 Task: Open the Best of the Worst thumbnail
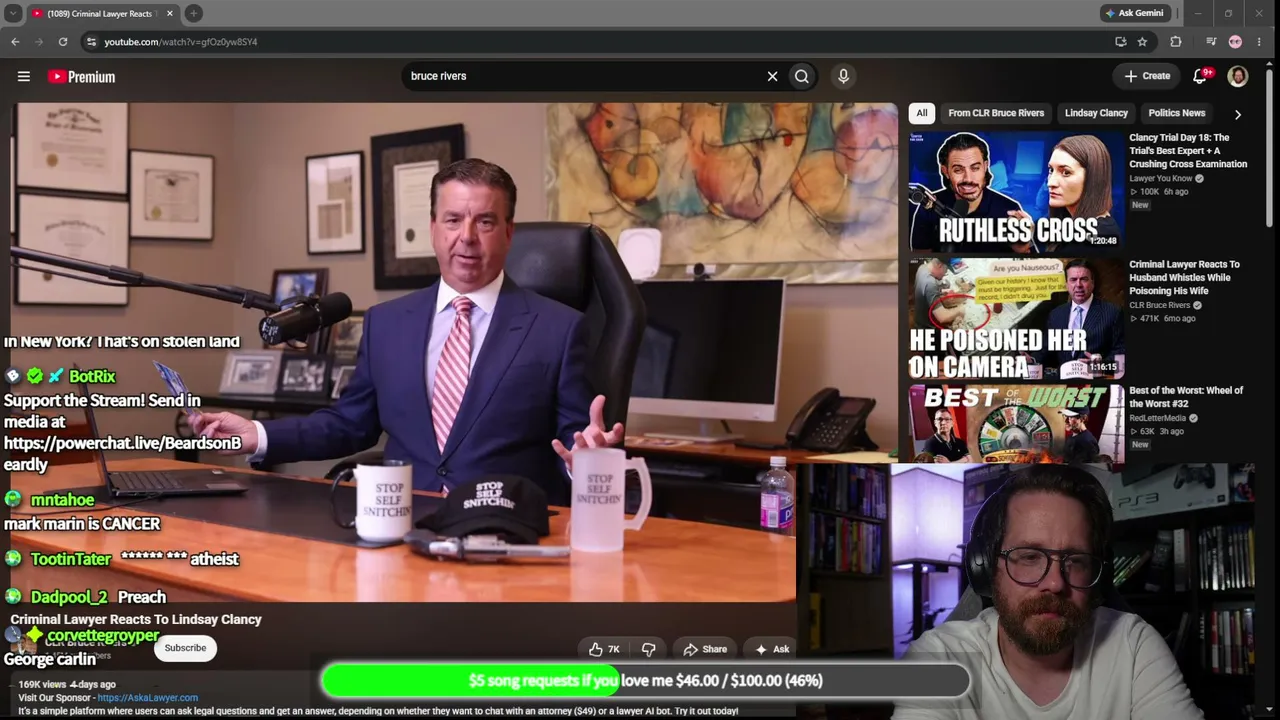pos(1016,424)
